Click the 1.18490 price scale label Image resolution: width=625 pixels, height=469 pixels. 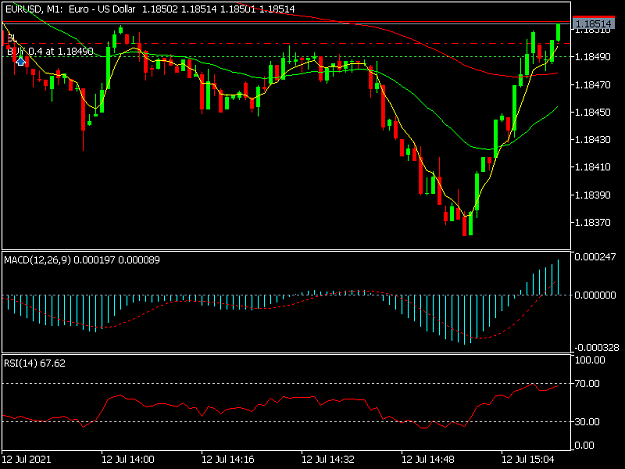[x=592, y=57]
